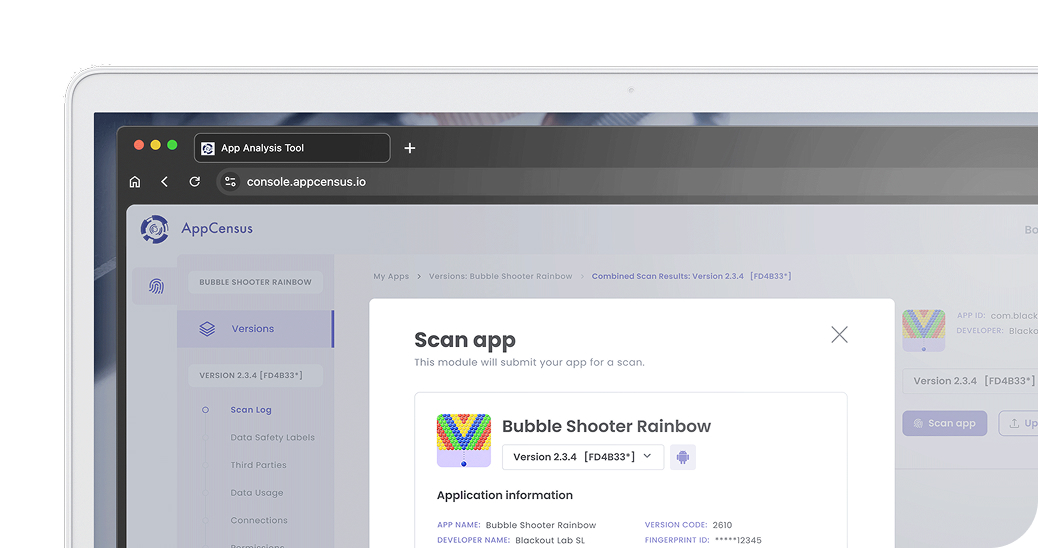Click the background Scan app button

click(945, 424)
